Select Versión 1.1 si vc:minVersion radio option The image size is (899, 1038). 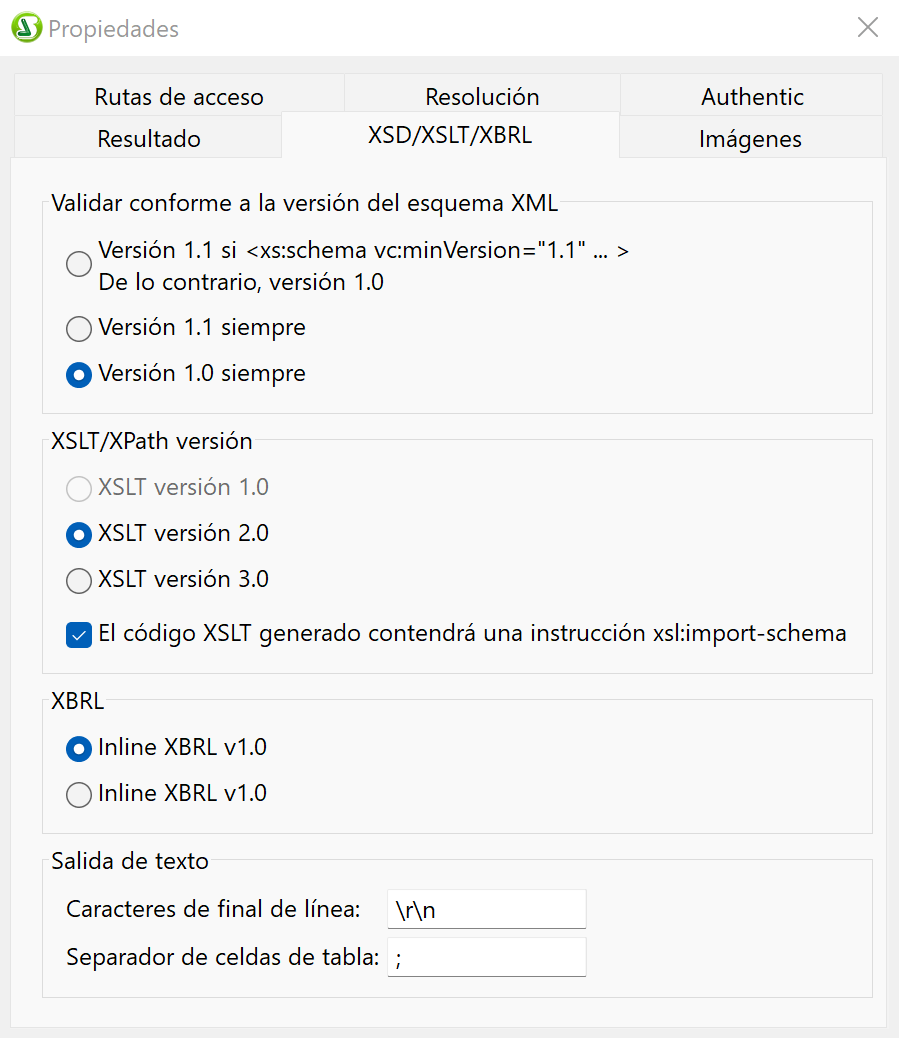78,265
